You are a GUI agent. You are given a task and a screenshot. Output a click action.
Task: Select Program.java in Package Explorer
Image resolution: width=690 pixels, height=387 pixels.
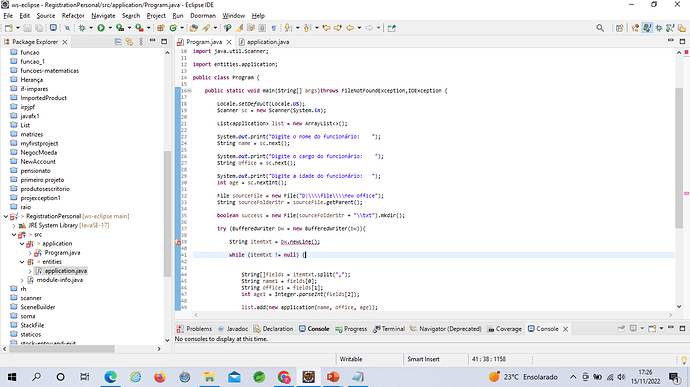[62, 253]
